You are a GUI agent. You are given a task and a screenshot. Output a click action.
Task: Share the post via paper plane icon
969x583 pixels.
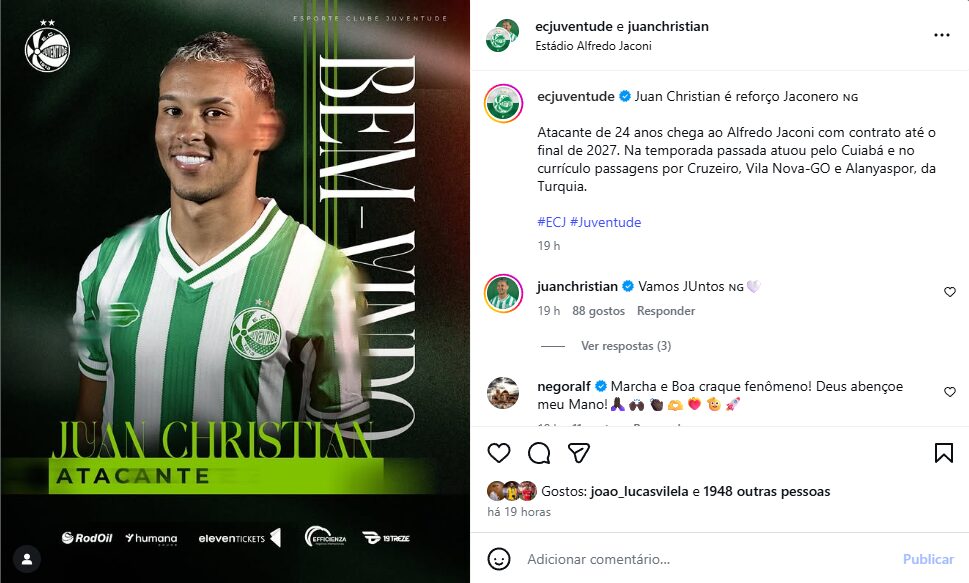578,453
